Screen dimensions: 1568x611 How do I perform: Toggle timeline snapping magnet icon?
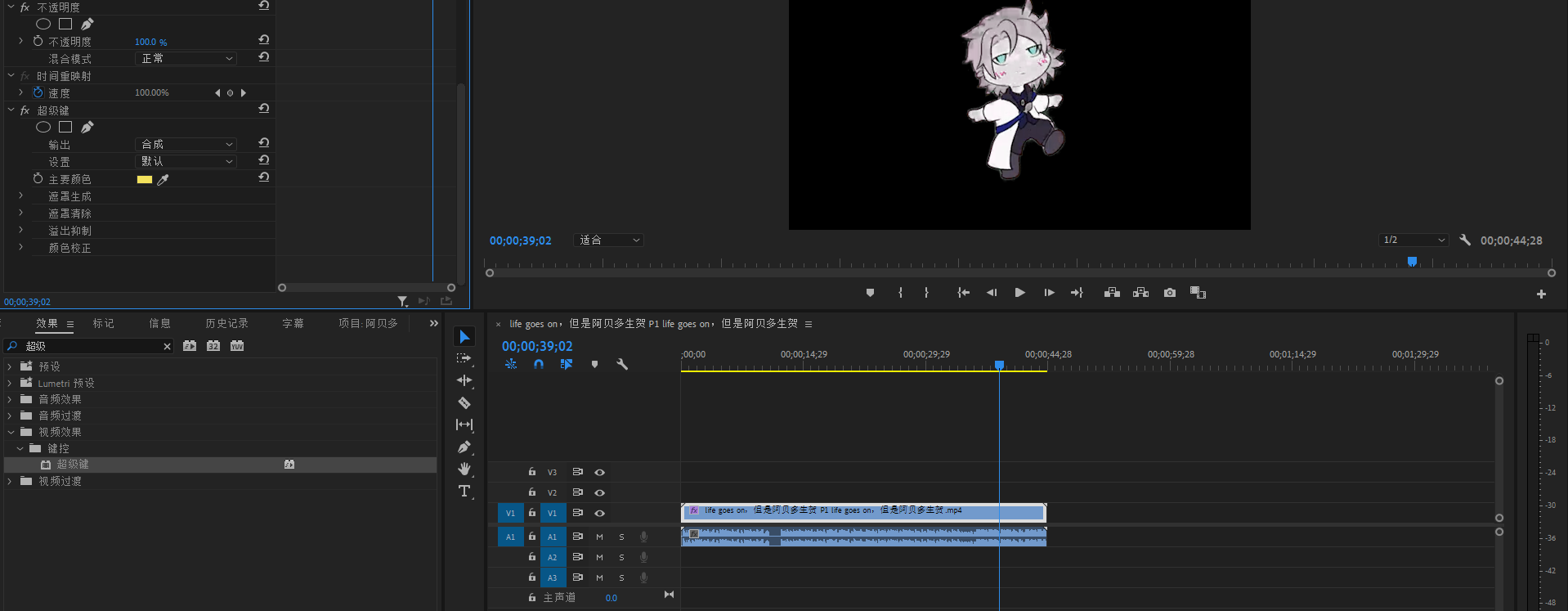click(539, 364)
